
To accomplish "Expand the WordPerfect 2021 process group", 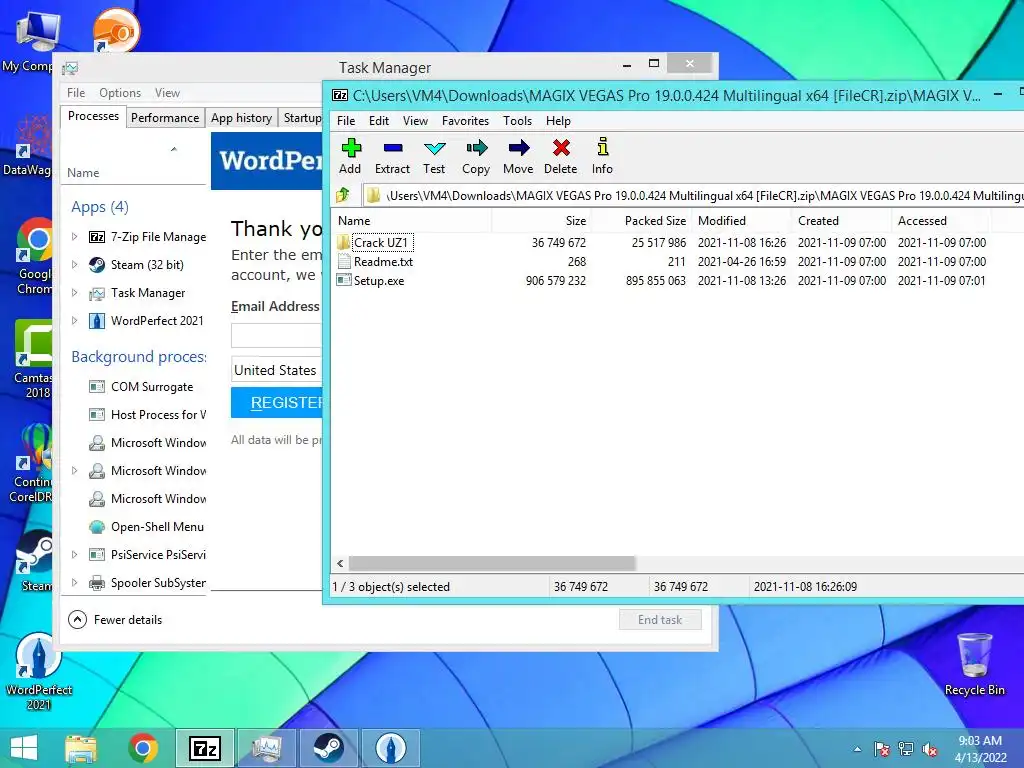I will tap(74, 321).
